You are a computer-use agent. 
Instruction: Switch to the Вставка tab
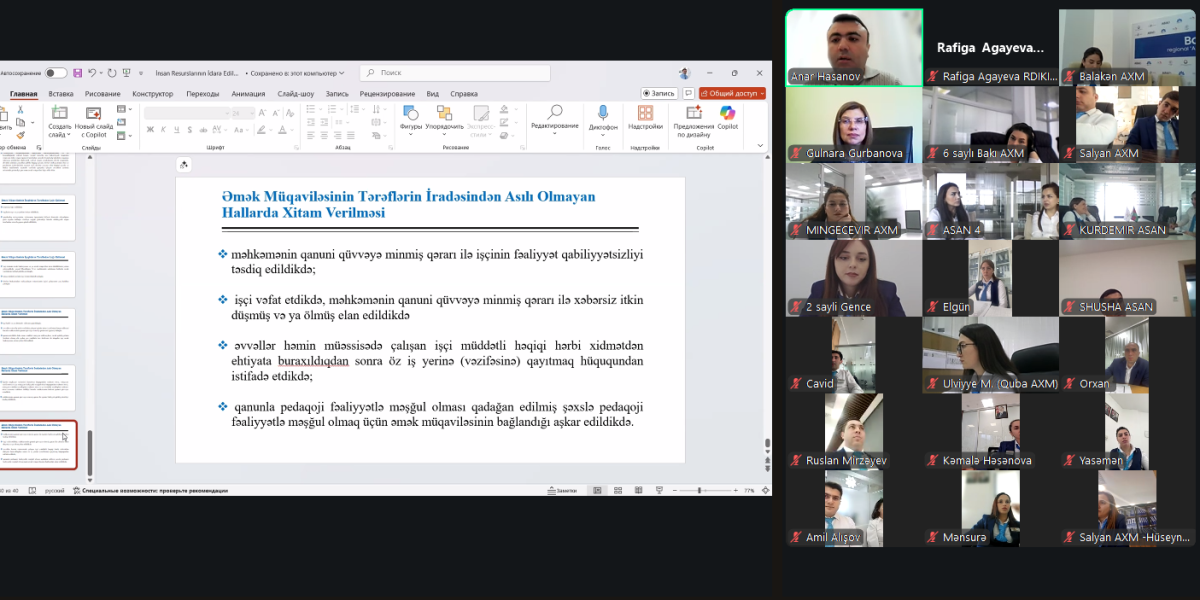pos(61,94)
